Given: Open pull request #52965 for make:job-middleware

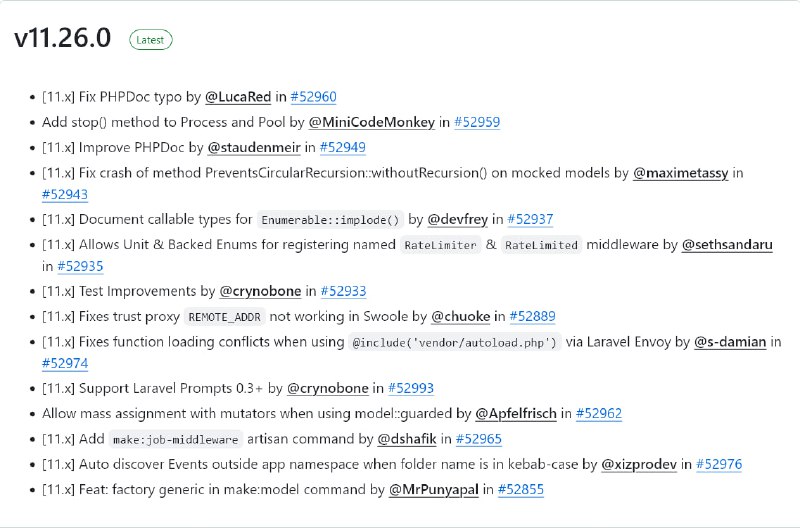Looking at the screenshot, I should click(479, 439).
